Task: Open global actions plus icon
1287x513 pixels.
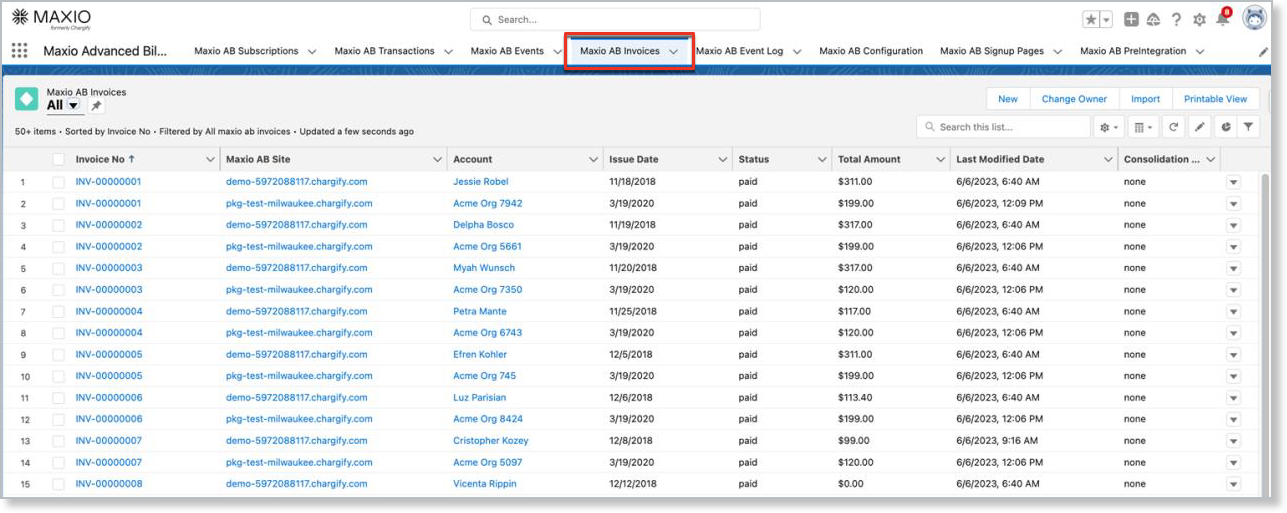Action: pyautogui.click(x=1131, y=19)
